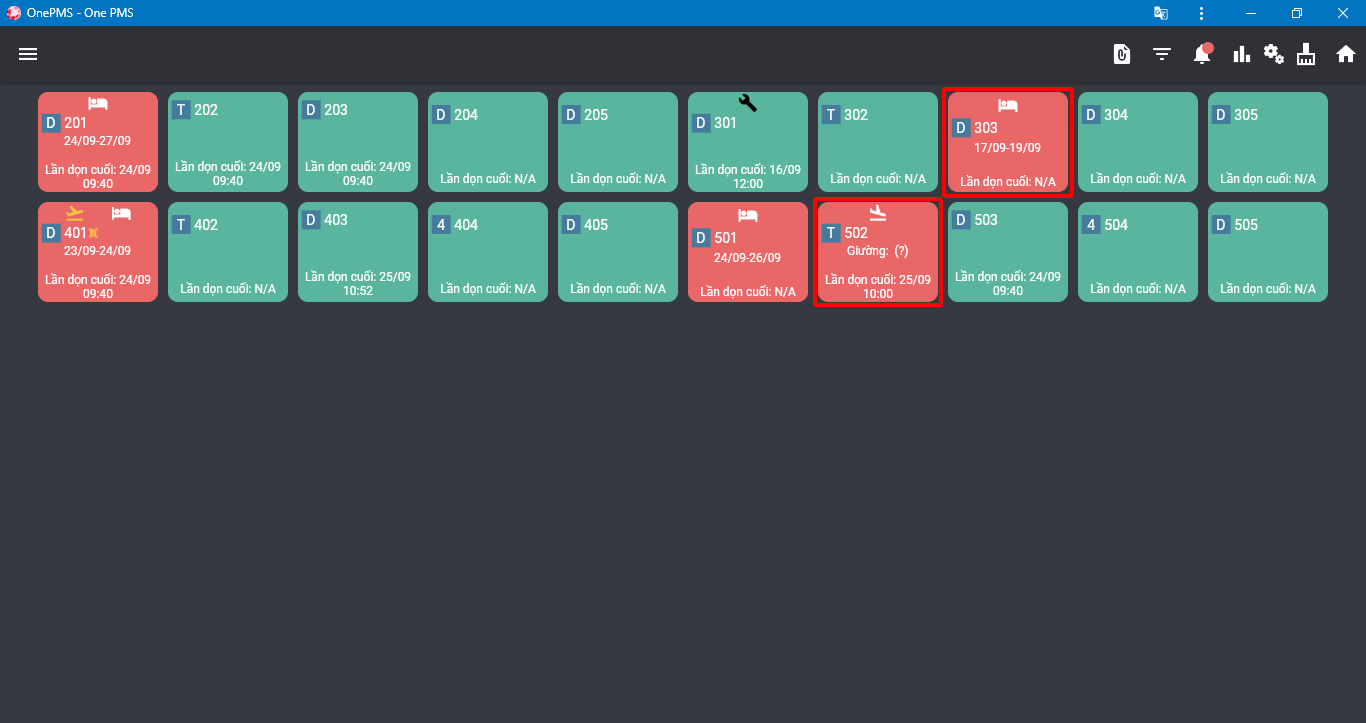Select vacant room 204 tile
The height and width of the screenshot is (723, 1366).
click(488, 142)
